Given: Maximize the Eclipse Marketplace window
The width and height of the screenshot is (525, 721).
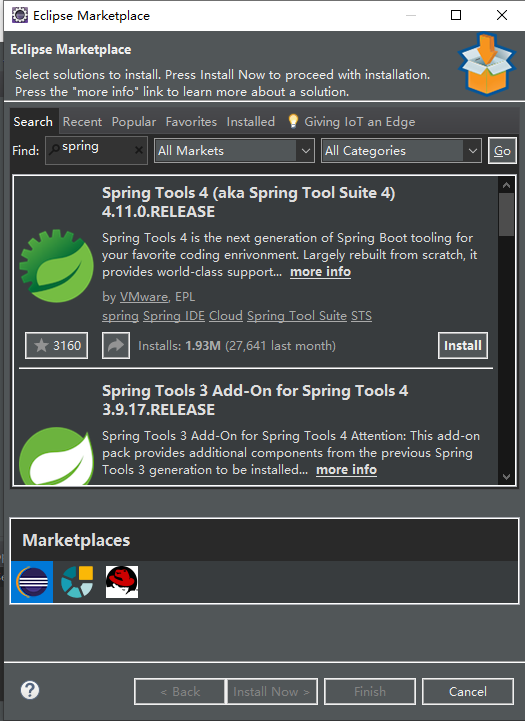Looking at the screenshot, I should click(456, 15).
